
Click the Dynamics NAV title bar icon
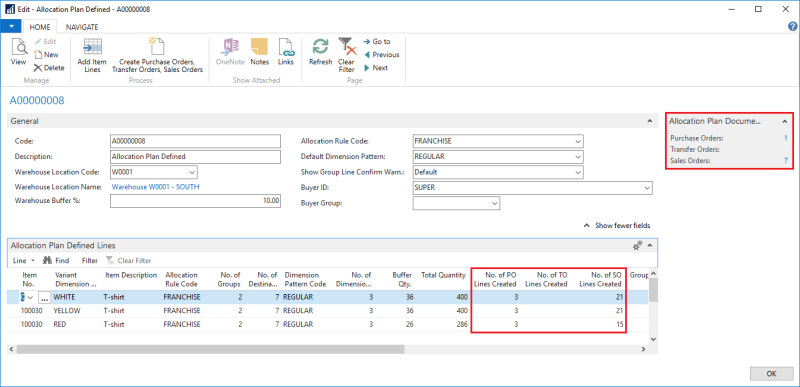click(x=10, y=9)
